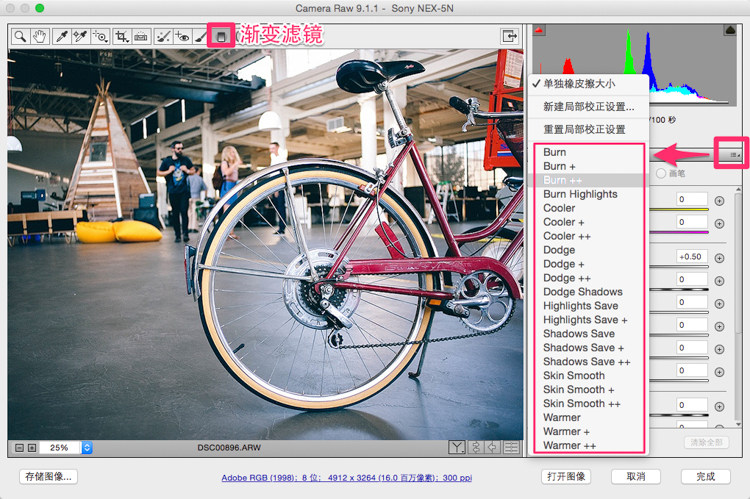Open the local adjustment panel menu icon
The width and height of the screenshot is (750, 499).
(735, 155)
